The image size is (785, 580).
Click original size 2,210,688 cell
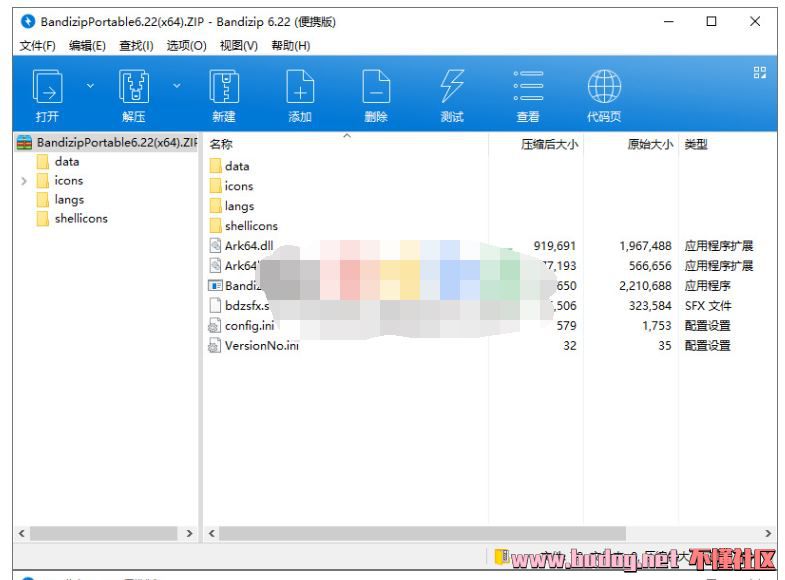point(645,286)
